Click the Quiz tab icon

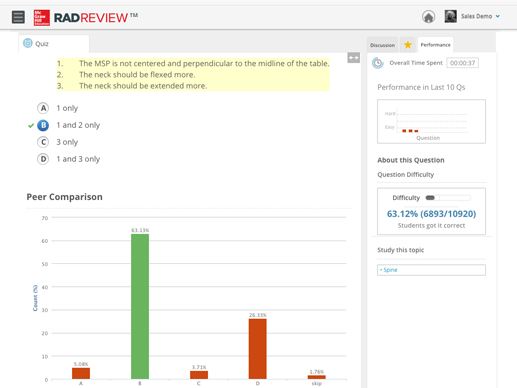(x=28, y=43)
